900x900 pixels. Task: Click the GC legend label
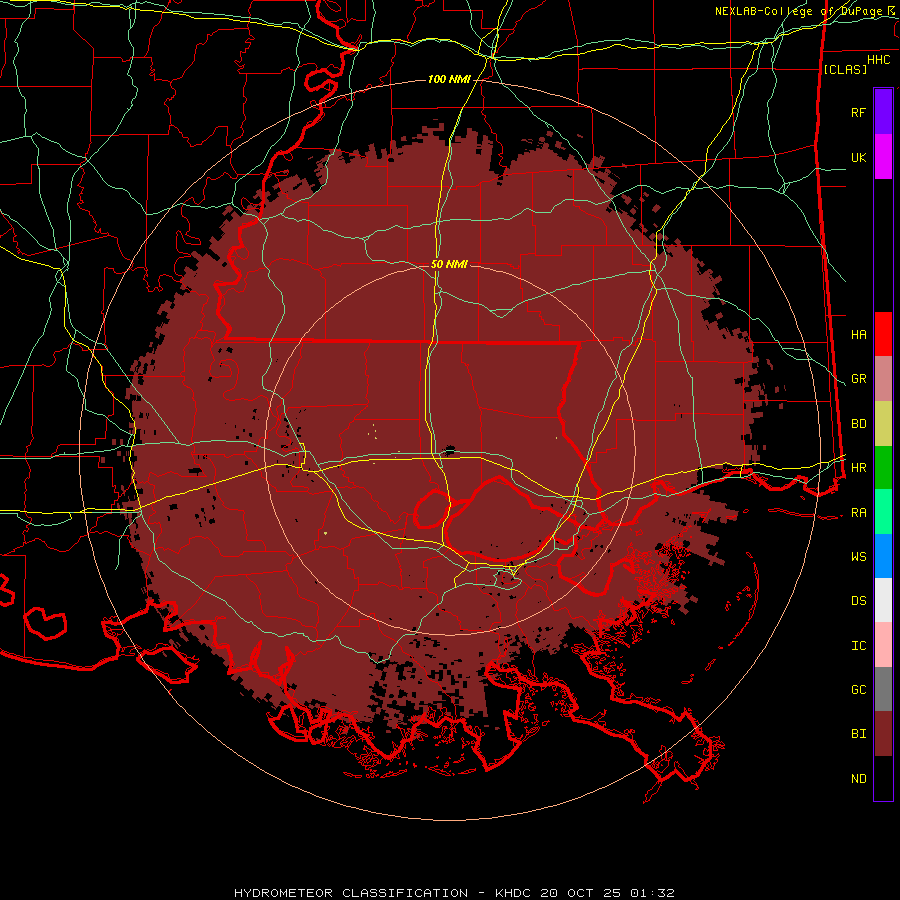click(x=858, y=690)
